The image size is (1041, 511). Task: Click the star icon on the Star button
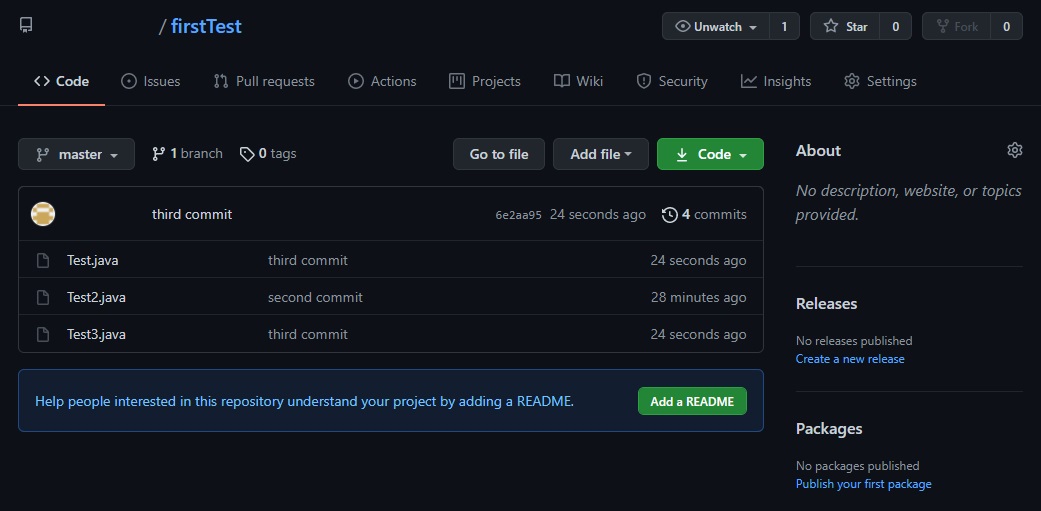point(831,27)
